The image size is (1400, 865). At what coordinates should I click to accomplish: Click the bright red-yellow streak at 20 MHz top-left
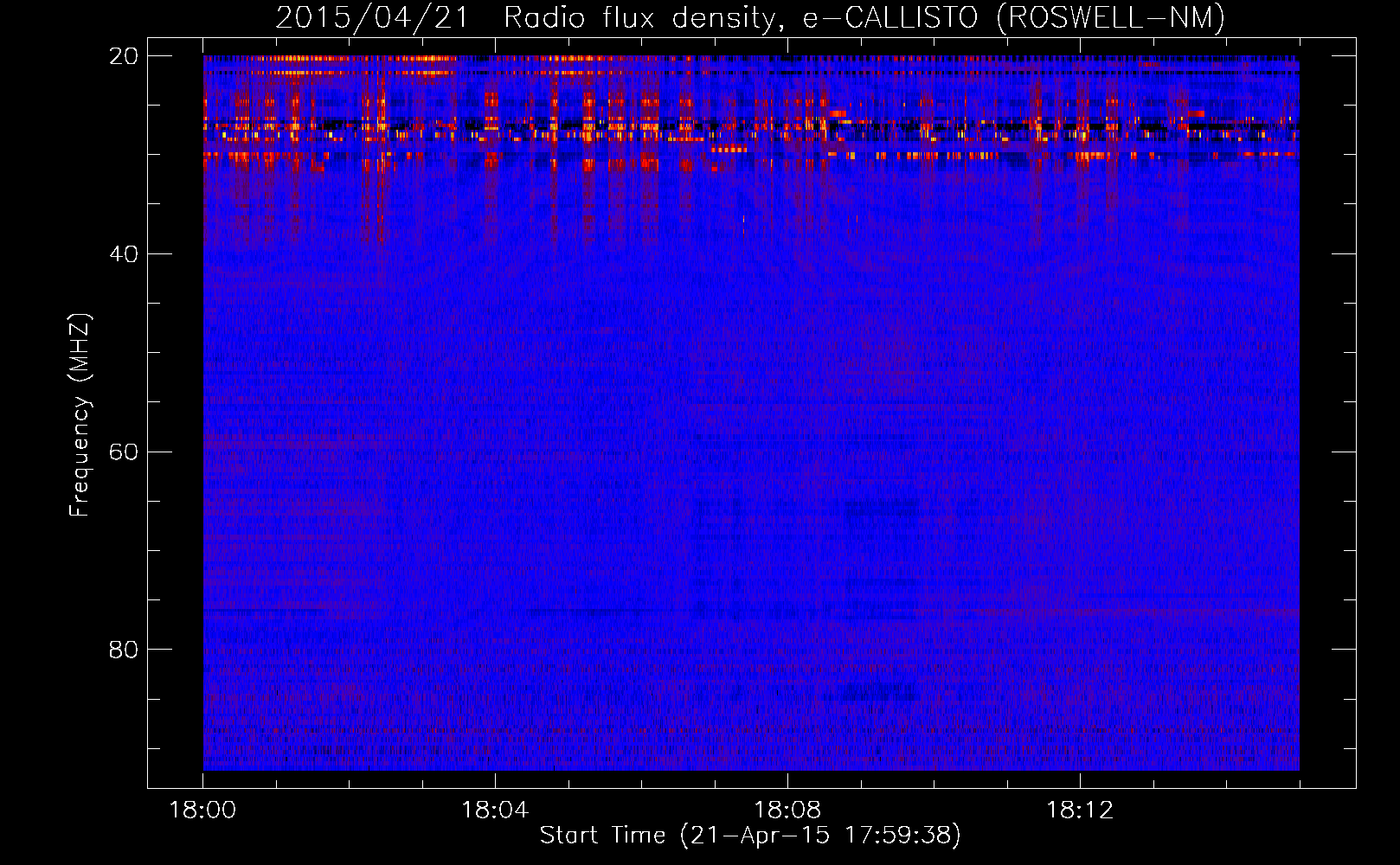coord(346,59)
